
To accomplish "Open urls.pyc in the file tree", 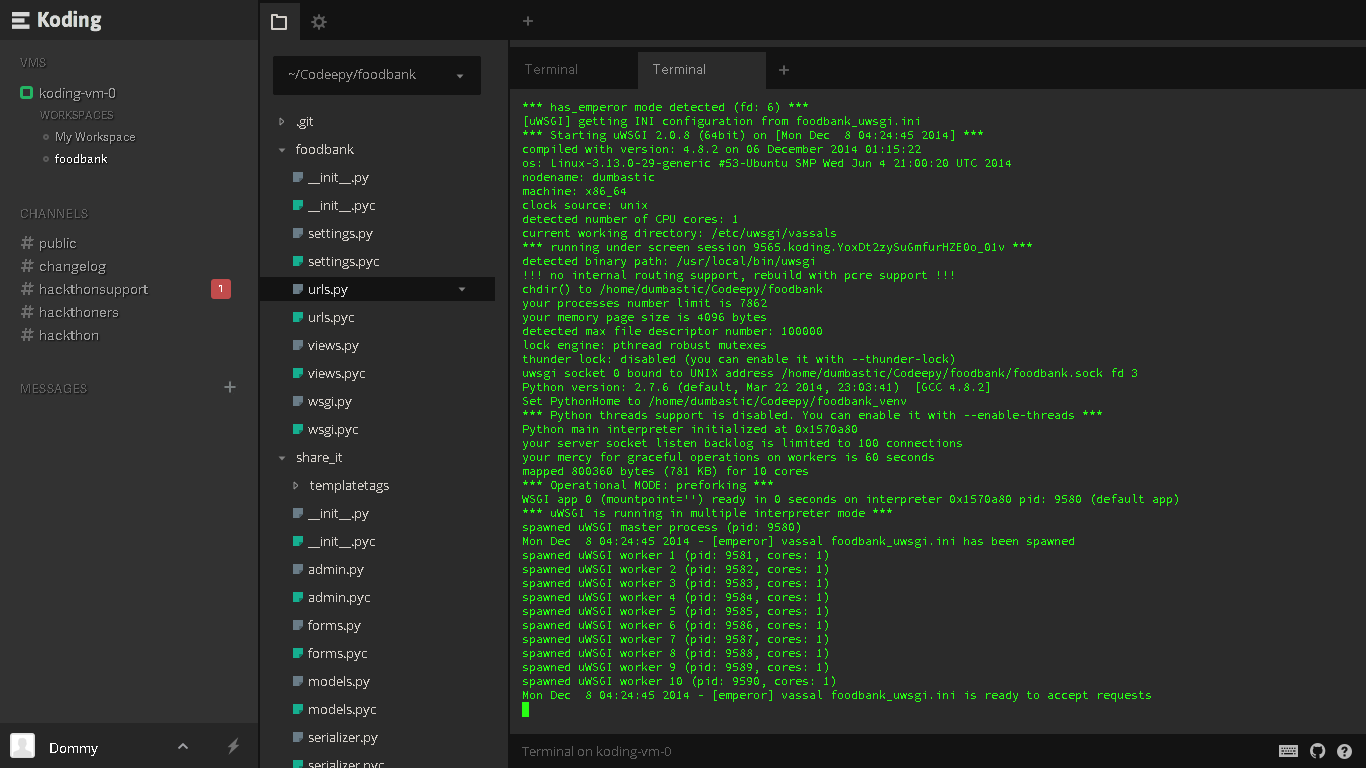I will [x=331, y=317].
